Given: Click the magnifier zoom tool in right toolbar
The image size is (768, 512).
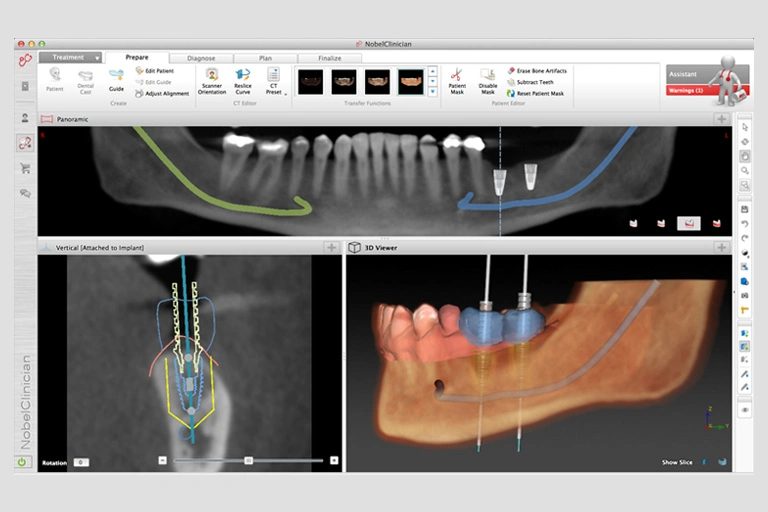Looking at the screenshot, I should point(745,171).
